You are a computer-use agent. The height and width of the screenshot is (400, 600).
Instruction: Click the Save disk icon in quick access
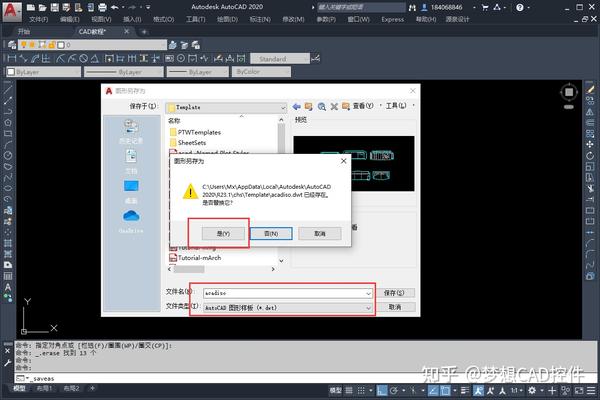pos(54,7)
